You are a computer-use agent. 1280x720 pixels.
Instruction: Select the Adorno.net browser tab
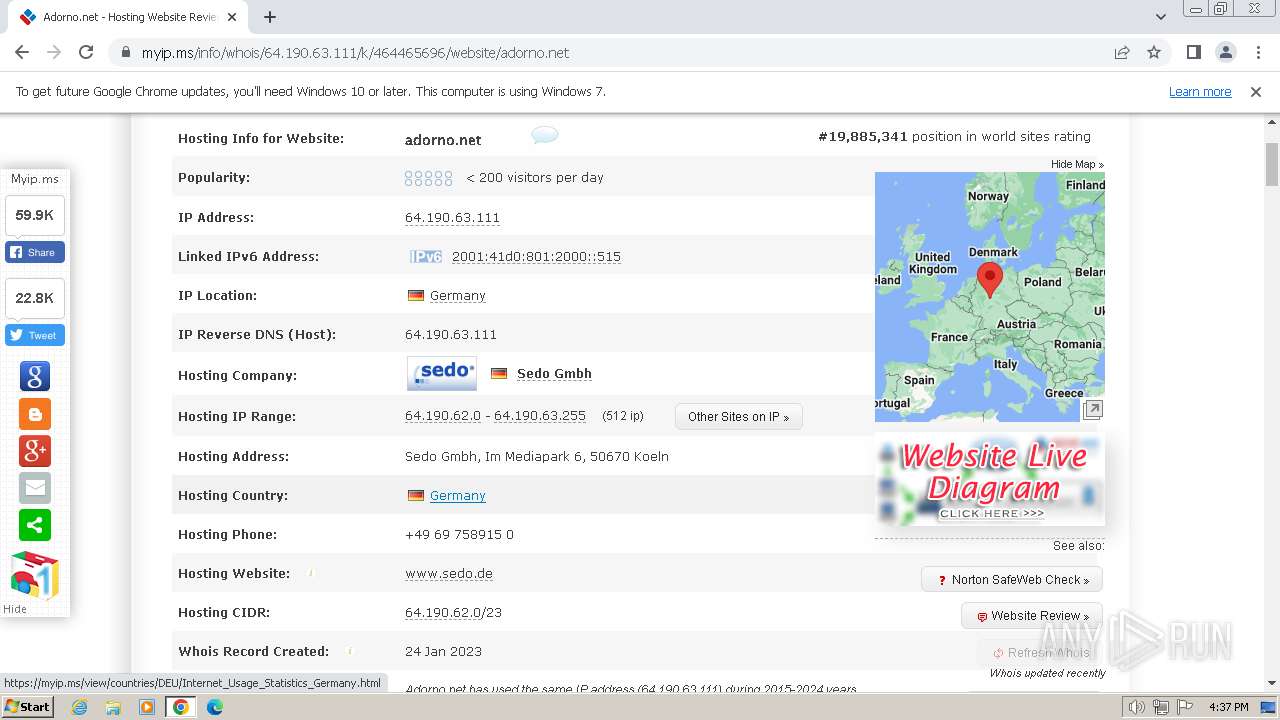(128, 17)
